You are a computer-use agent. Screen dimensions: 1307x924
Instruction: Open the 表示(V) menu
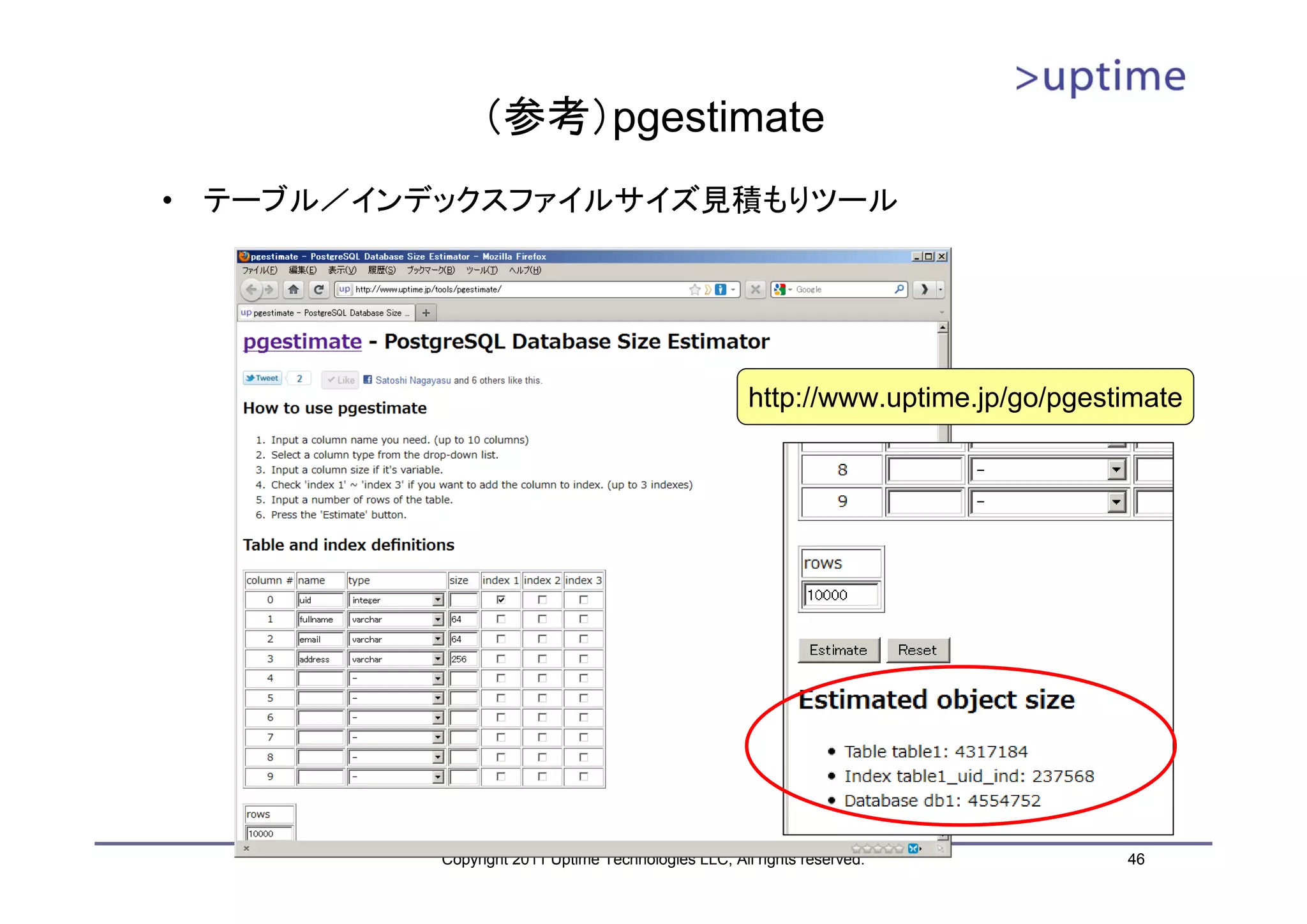point(342,271)
